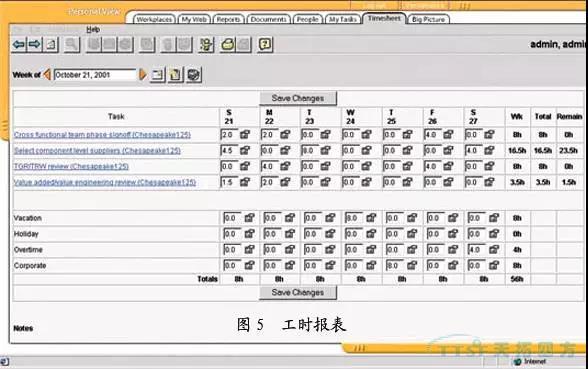Open the Help menu
Viewport: 588px width, 369px height.
[x=93, y=29]
